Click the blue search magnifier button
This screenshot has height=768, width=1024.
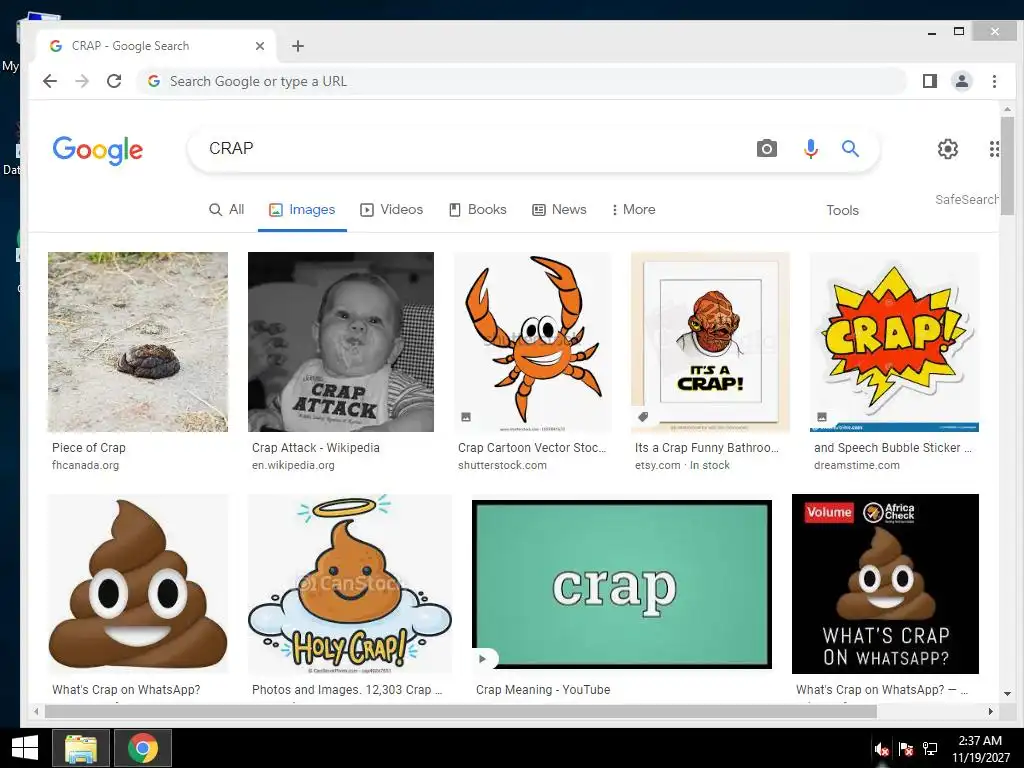point(850,149)
